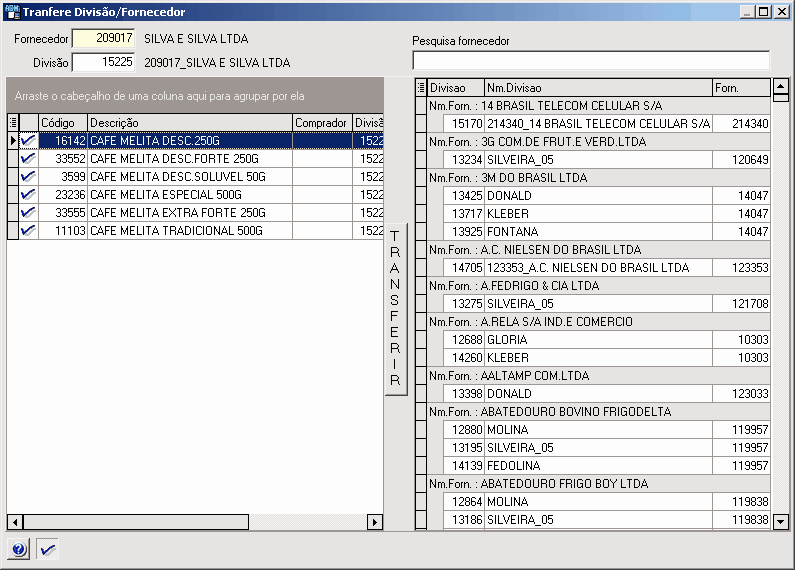Image resolution: width=795 pixels, height=570 pixels.
Task: Sort by Forn. column header
Action: tap(741, 88)
